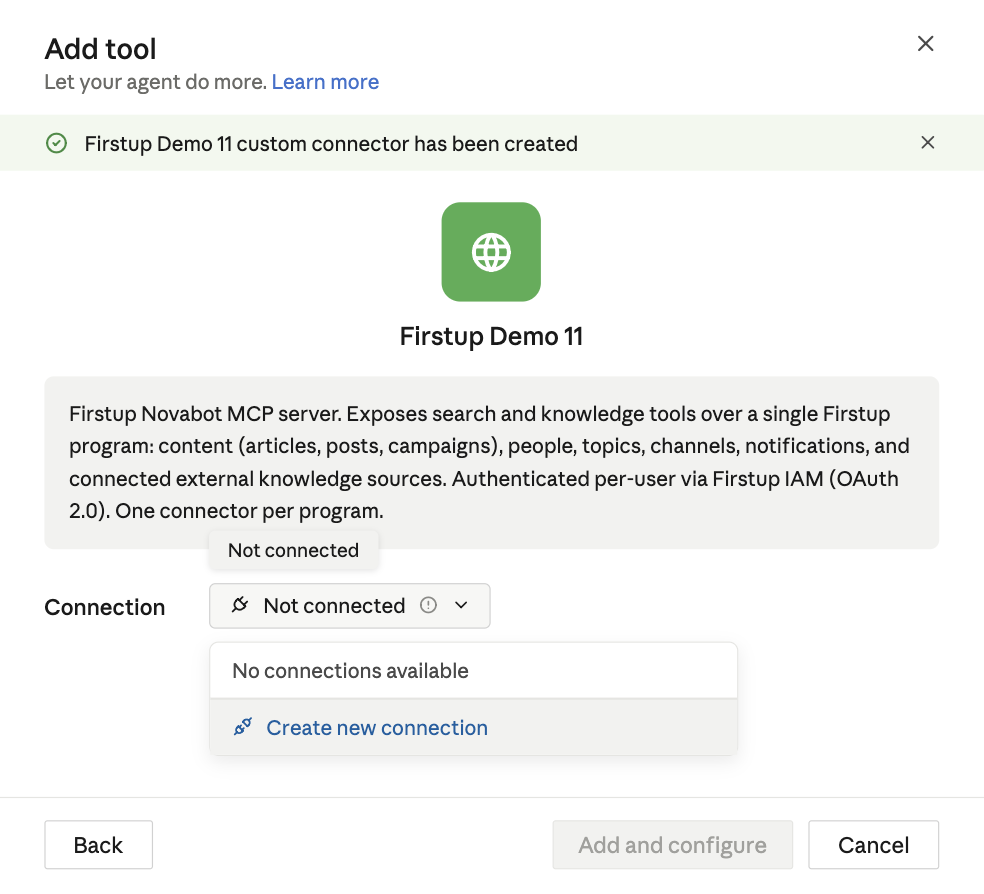Screen dimensions: 984x894
Task: Click the plug icon next to Create new connection
Action: pyautogui.click(x=243, y=727)
